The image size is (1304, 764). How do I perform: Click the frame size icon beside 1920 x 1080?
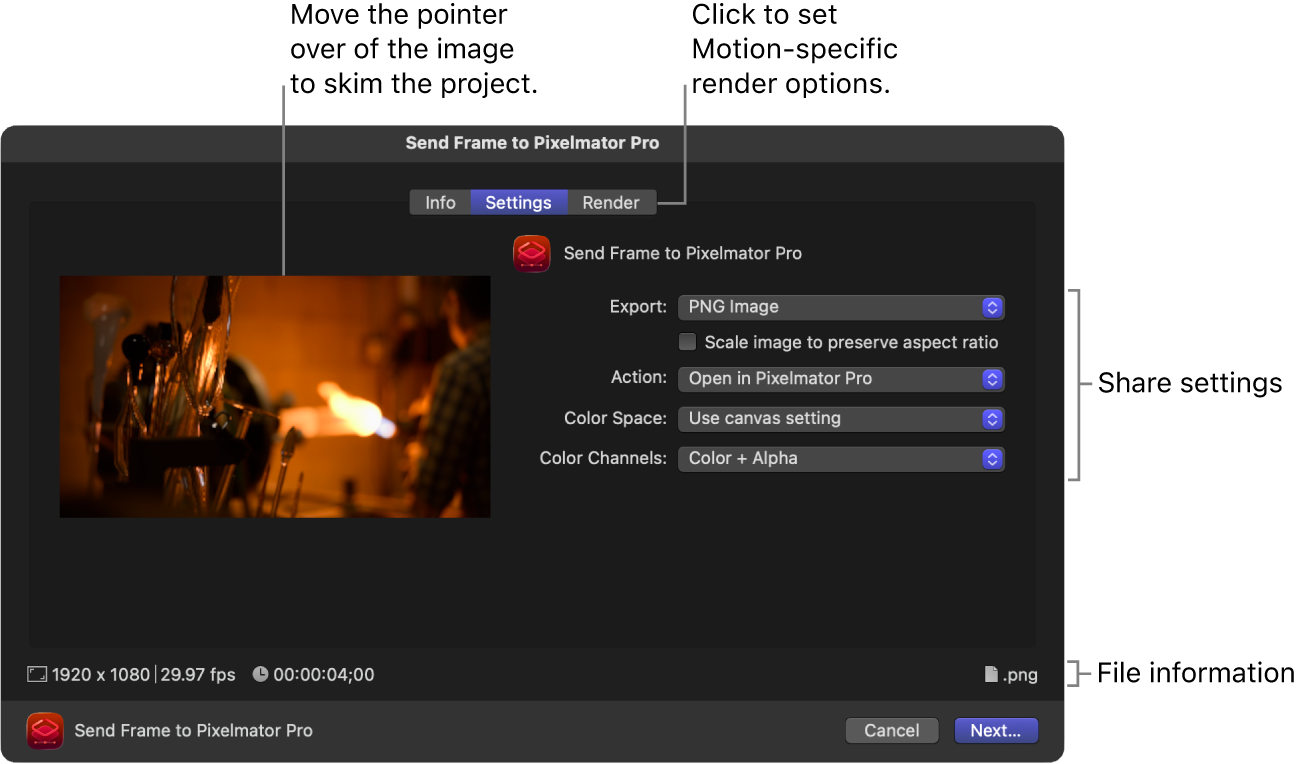(x=37, y=675)
